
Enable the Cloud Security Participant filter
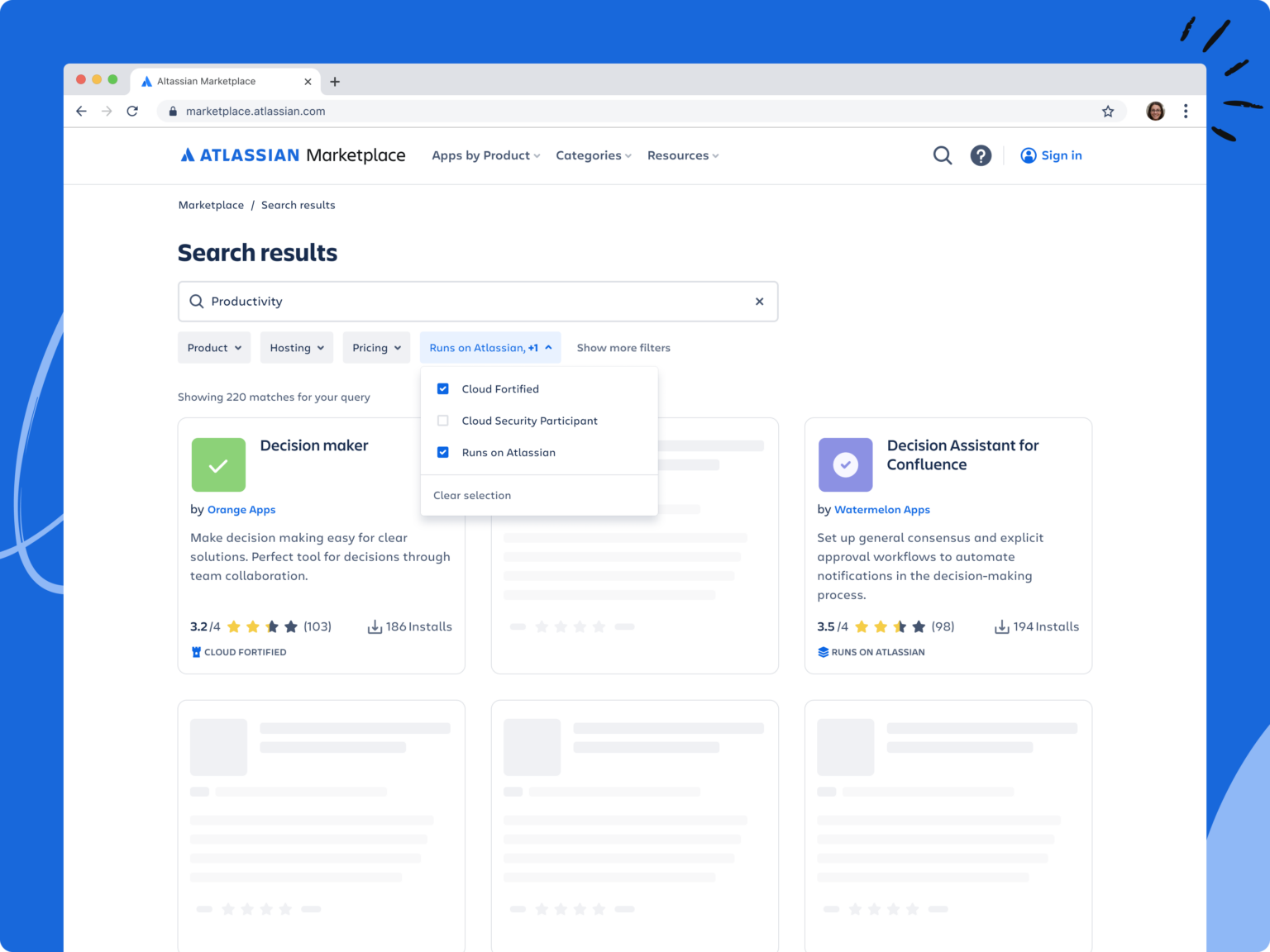tap(442, 421)
